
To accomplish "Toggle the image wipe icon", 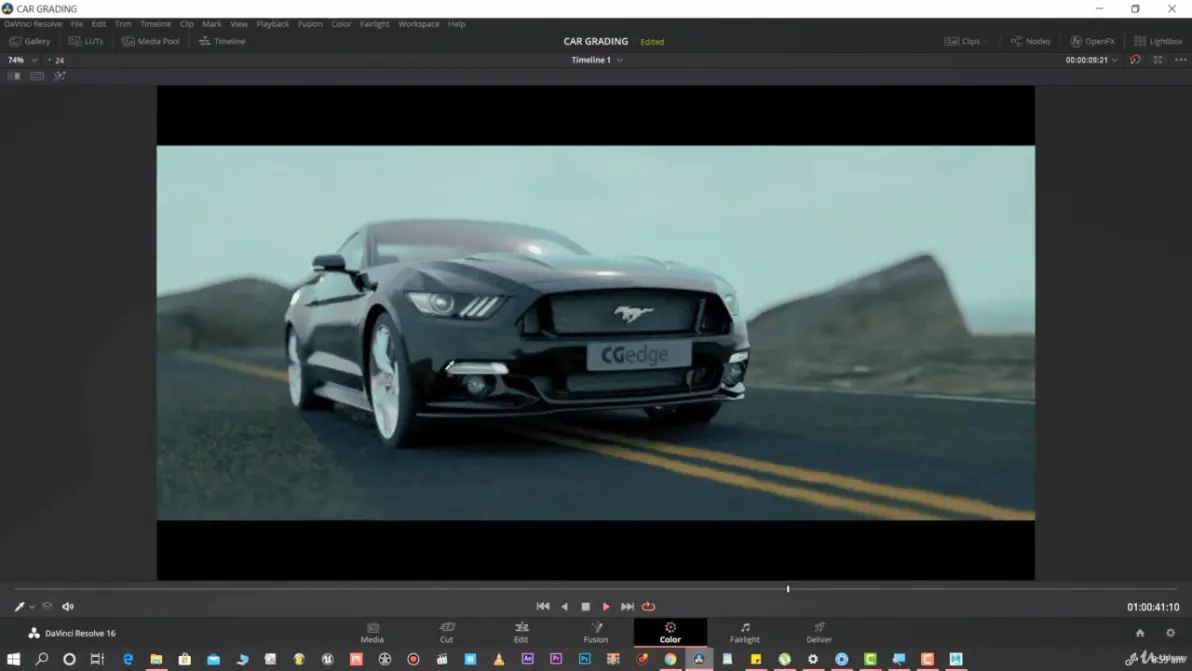I will click(x=14, y=76).
